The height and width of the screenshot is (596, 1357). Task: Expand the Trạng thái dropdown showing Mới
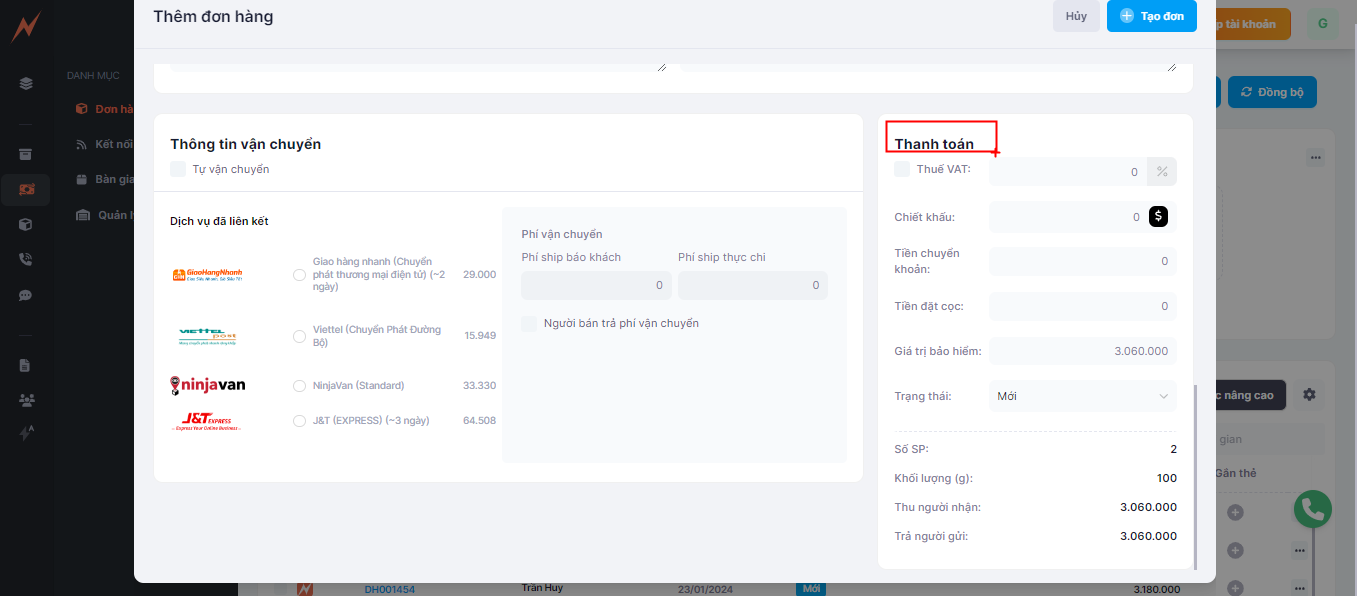1082,396
